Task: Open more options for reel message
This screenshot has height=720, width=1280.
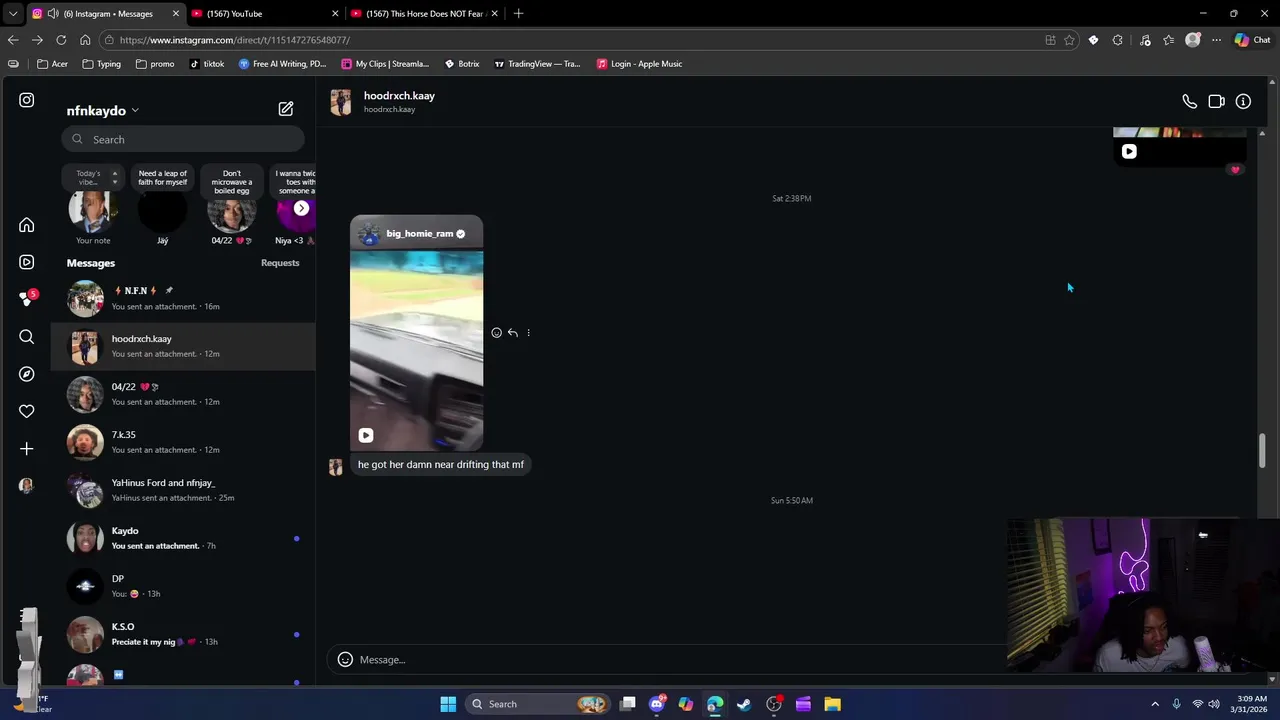Action: click(x=528, y=333)
